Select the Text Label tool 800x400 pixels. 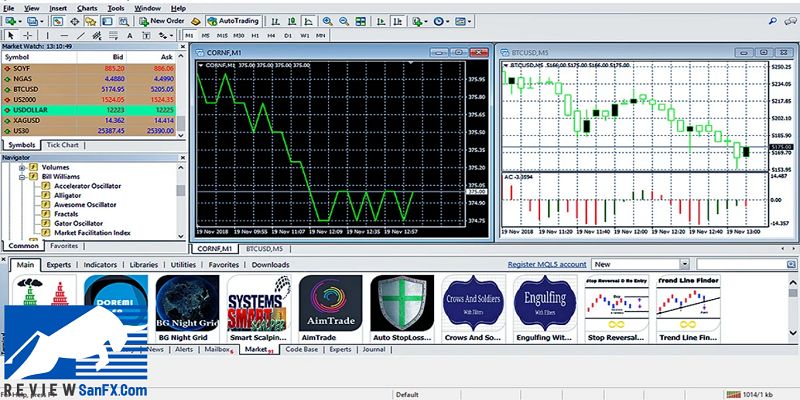(146, 35)
